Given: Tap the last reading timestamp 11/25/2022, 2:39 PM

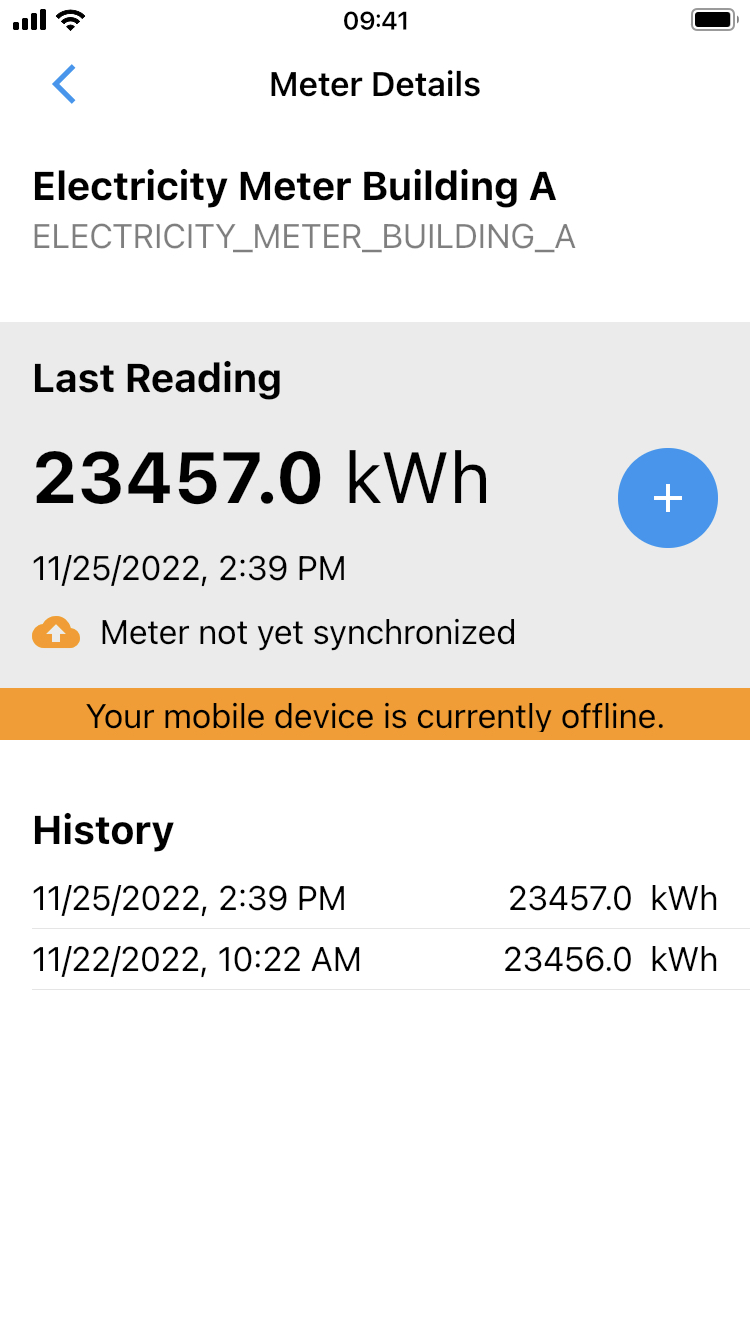Looking at the screenshot, I should click(189, 569).
